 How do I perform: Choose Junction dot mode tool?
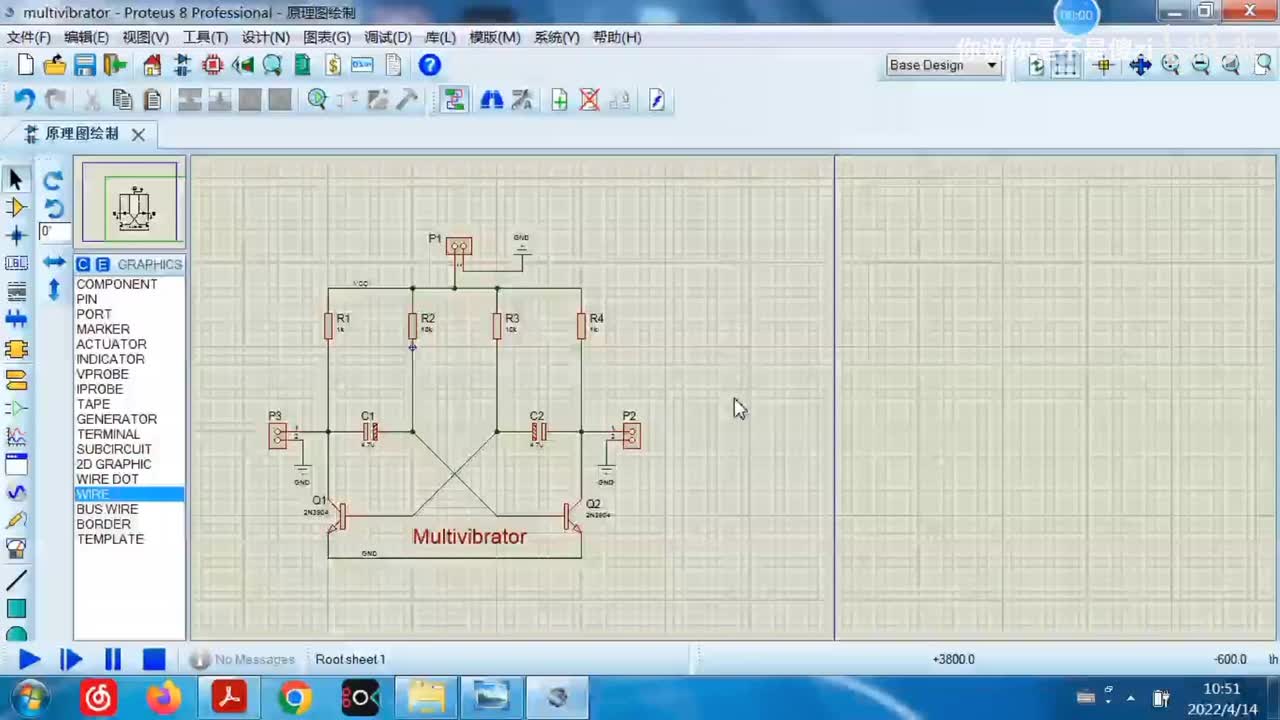(x=16, y=236)
